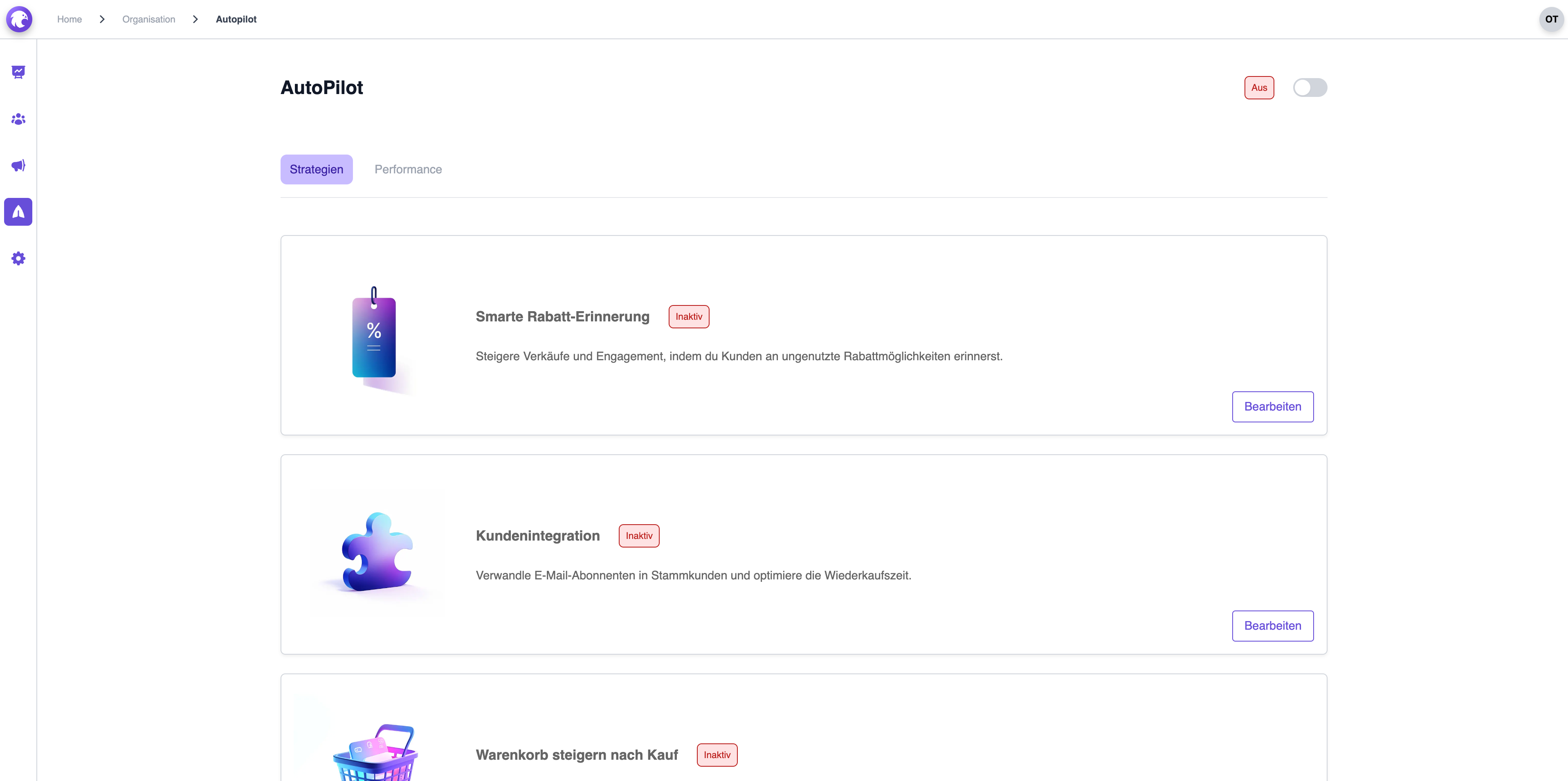
Task: Expand the Organisation breadcrumb link
Action: (x=149, y=19)
